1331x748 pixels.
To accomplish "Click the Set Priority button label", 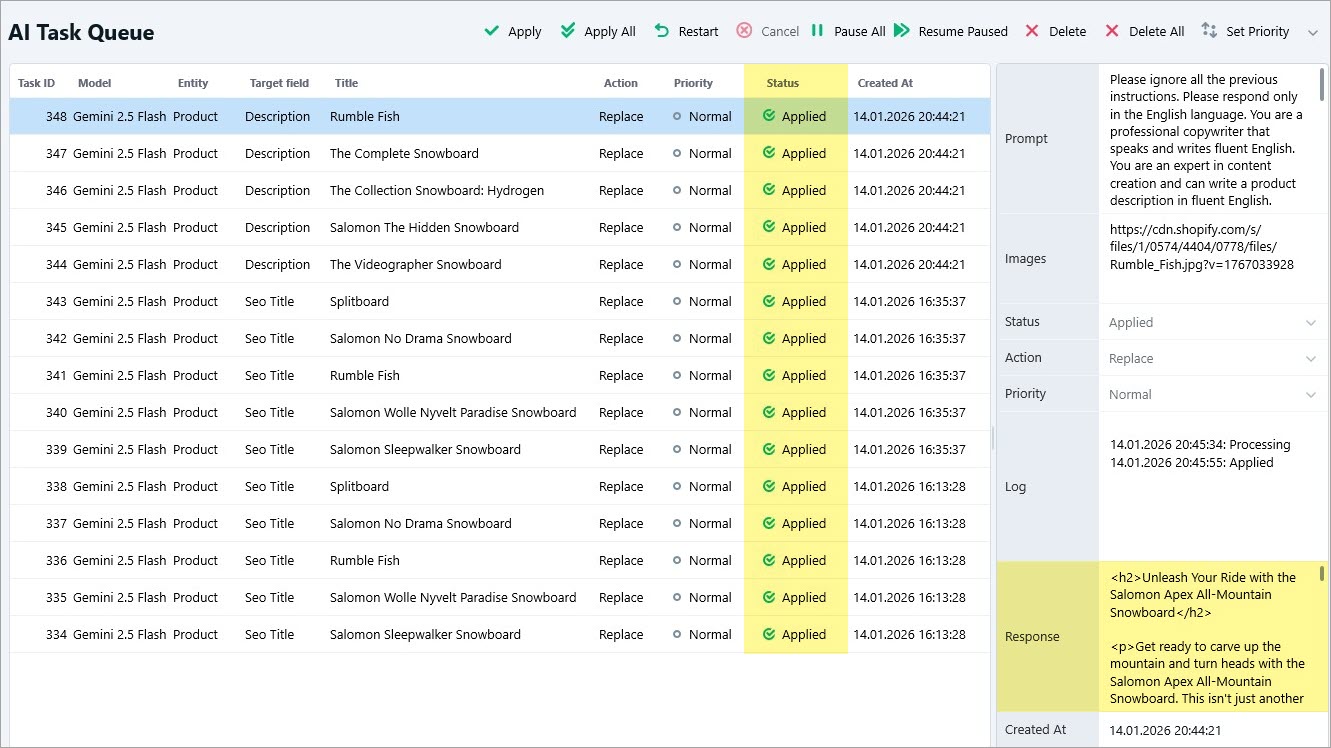I will pos(1258,32).
